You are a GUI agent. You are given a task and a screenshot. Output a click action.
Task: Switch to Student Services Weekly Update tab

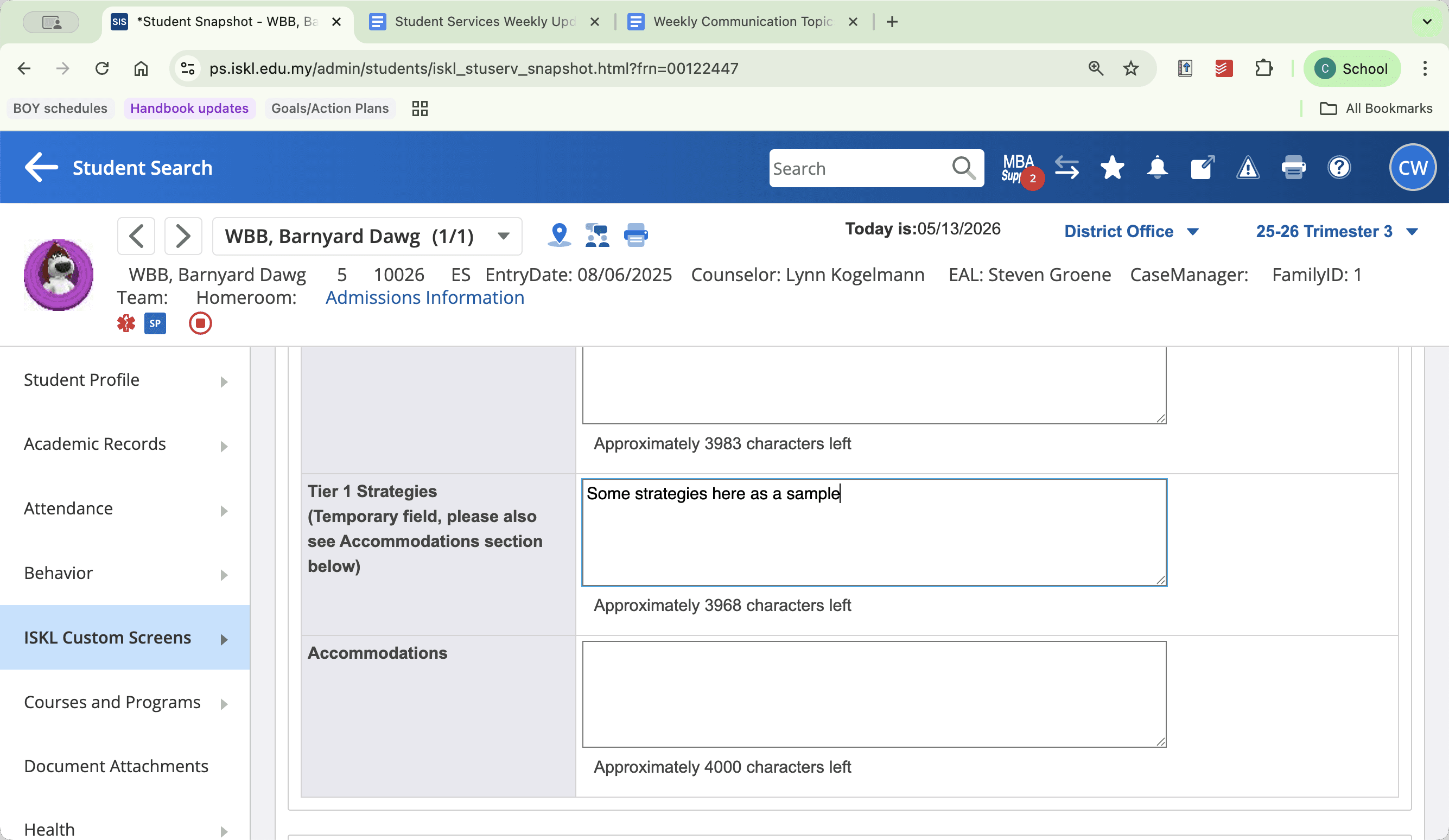point(485,22)
